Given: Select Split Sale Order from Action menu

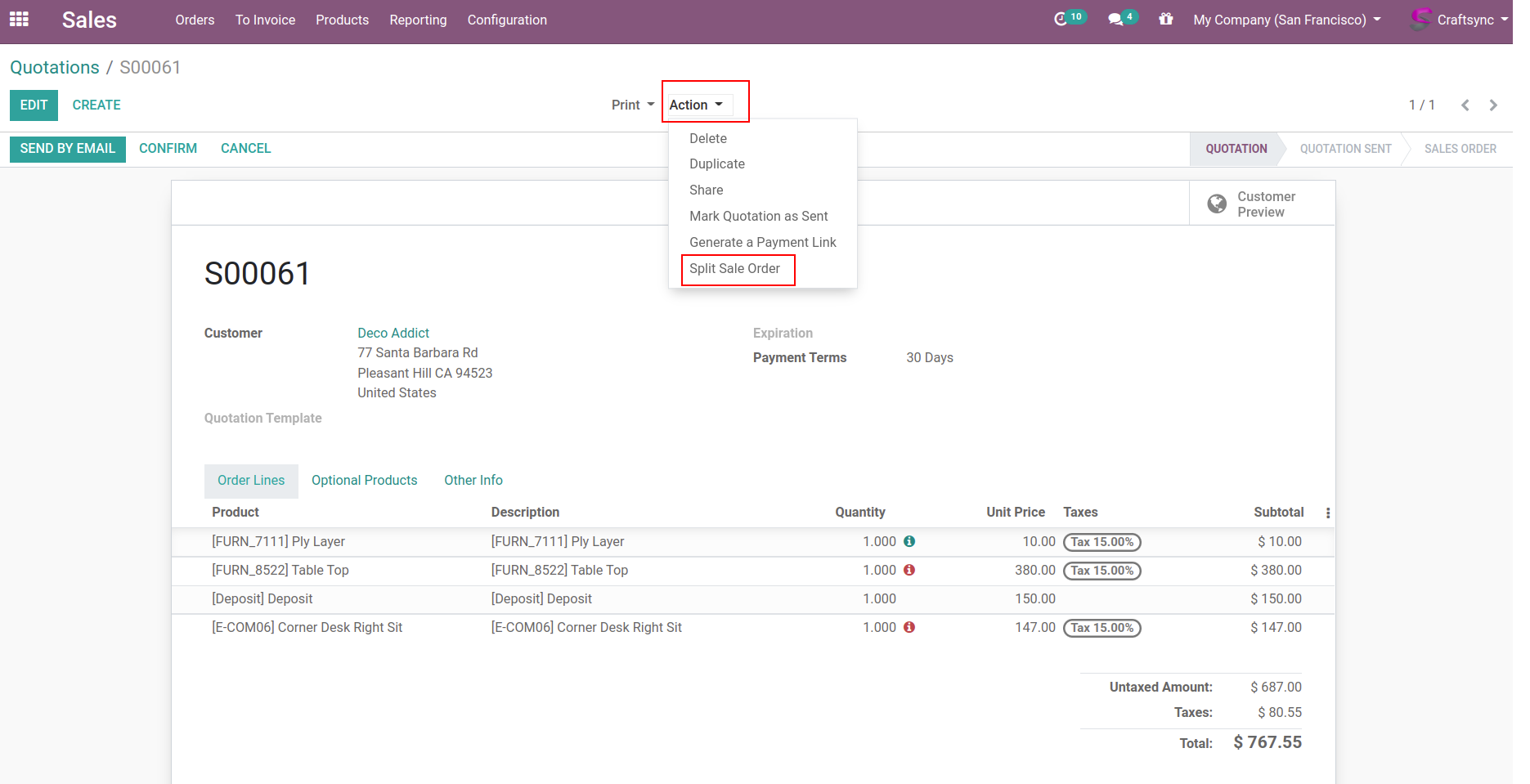Looking at the screenshot, I should [x=734, y=269].
